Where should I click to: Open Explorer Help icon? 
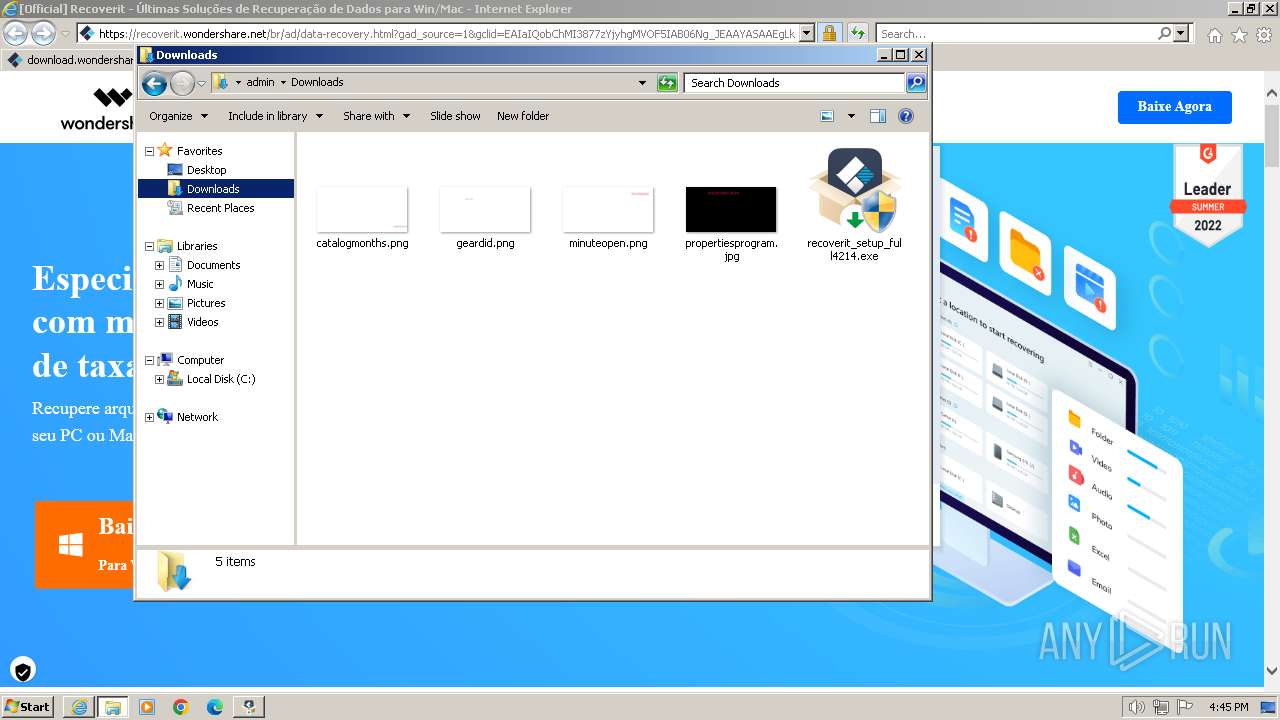(906, 116)
